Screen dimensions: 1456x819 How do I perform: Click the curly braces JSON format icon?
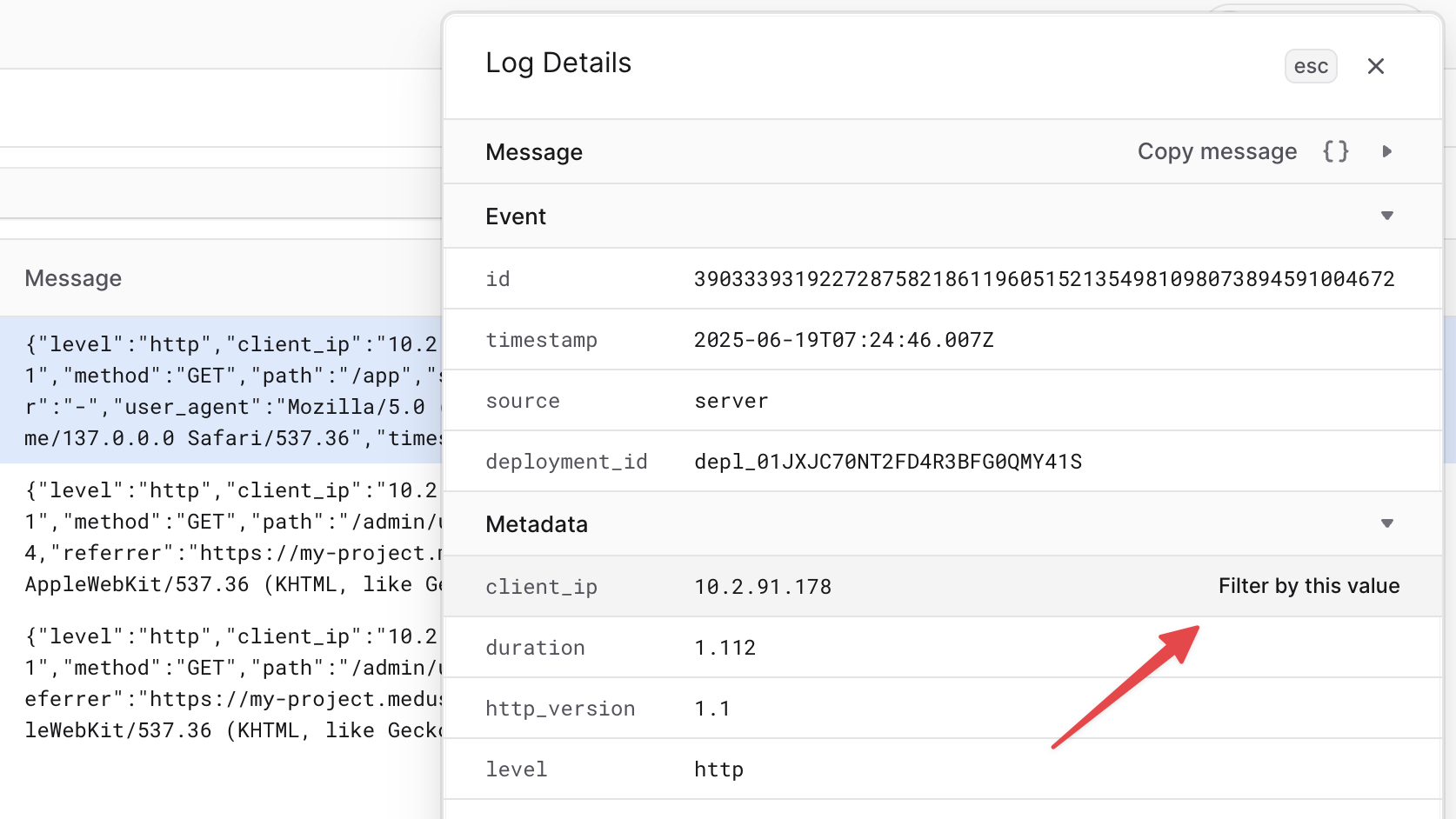[1336, 151]
